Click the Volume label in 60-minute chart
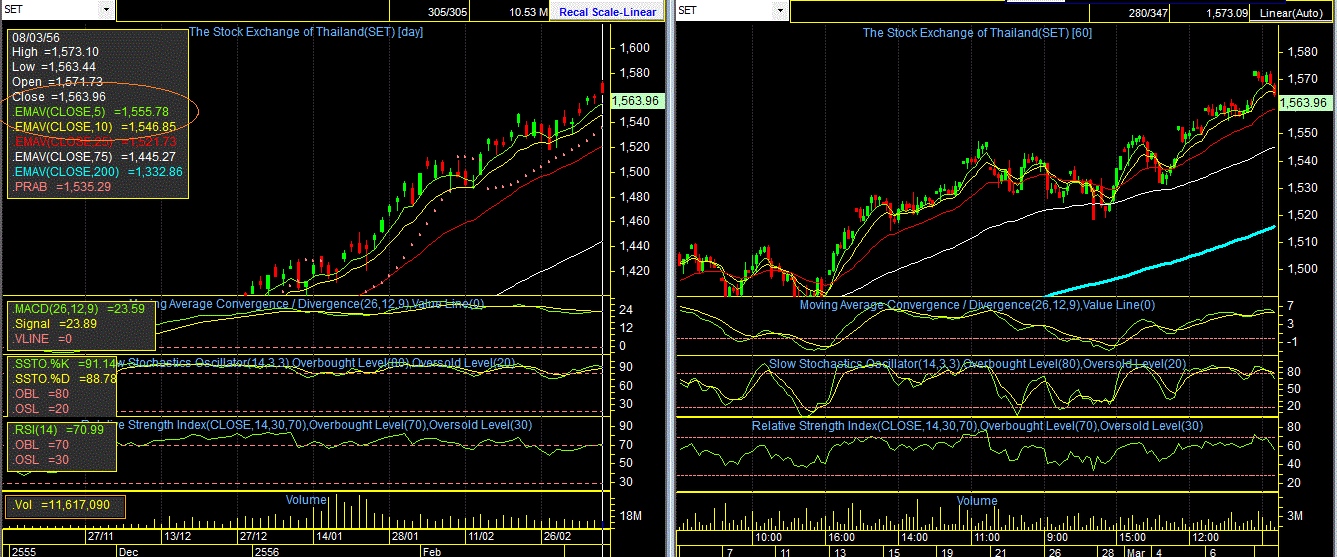Screen dimensions: 1337x557 click(x=977, y=501)
